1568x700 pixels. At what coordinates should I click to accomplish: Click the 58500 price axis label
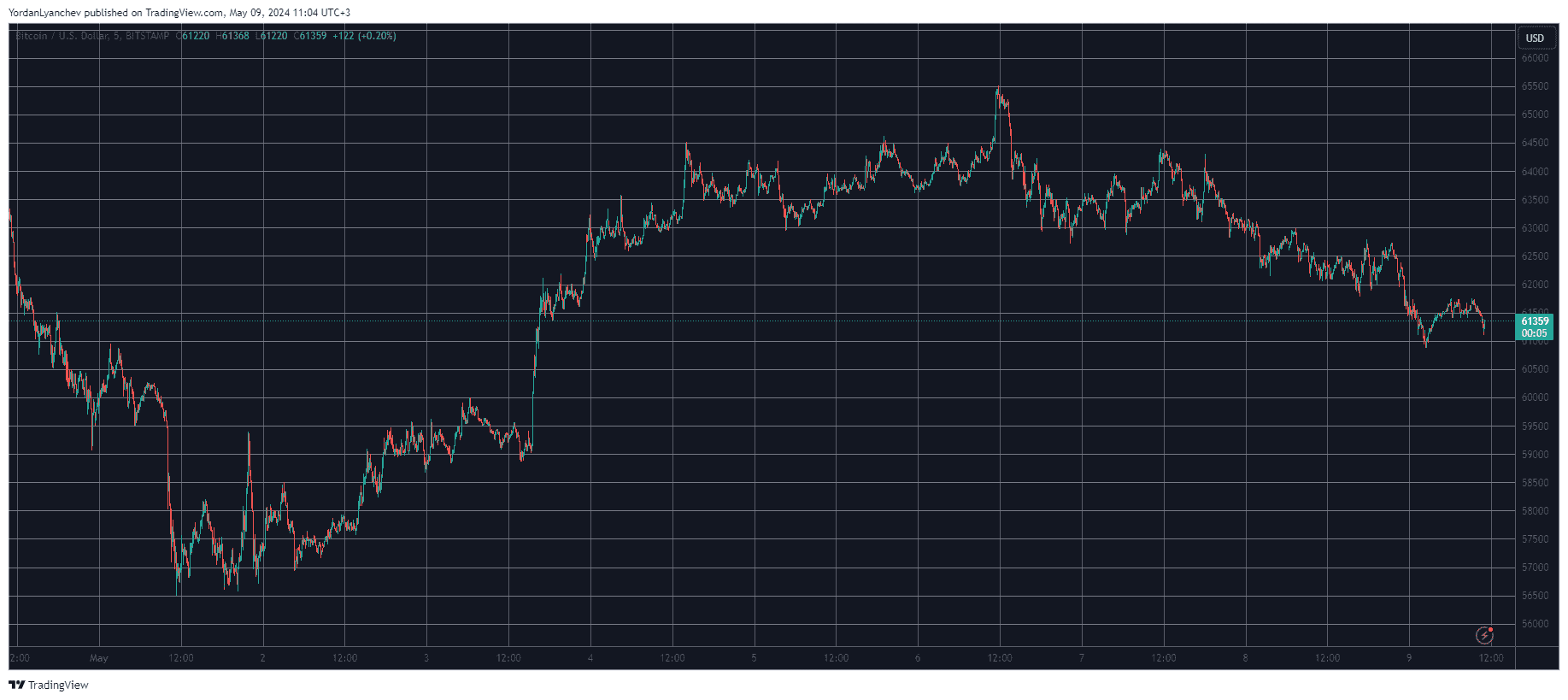tap(1535, 483)
